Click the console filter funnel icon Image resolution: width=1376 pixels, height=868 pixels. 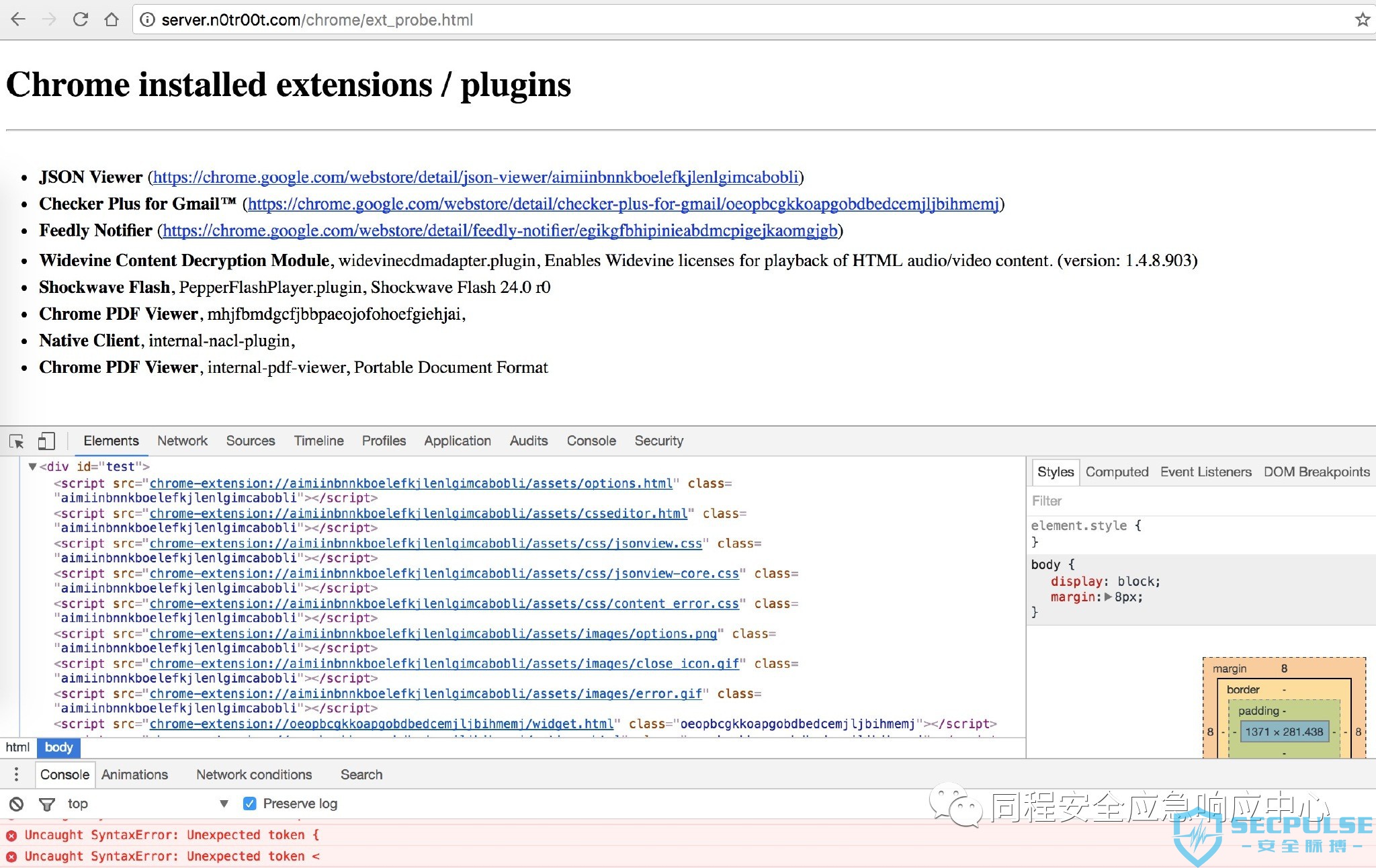pos(47,804)
